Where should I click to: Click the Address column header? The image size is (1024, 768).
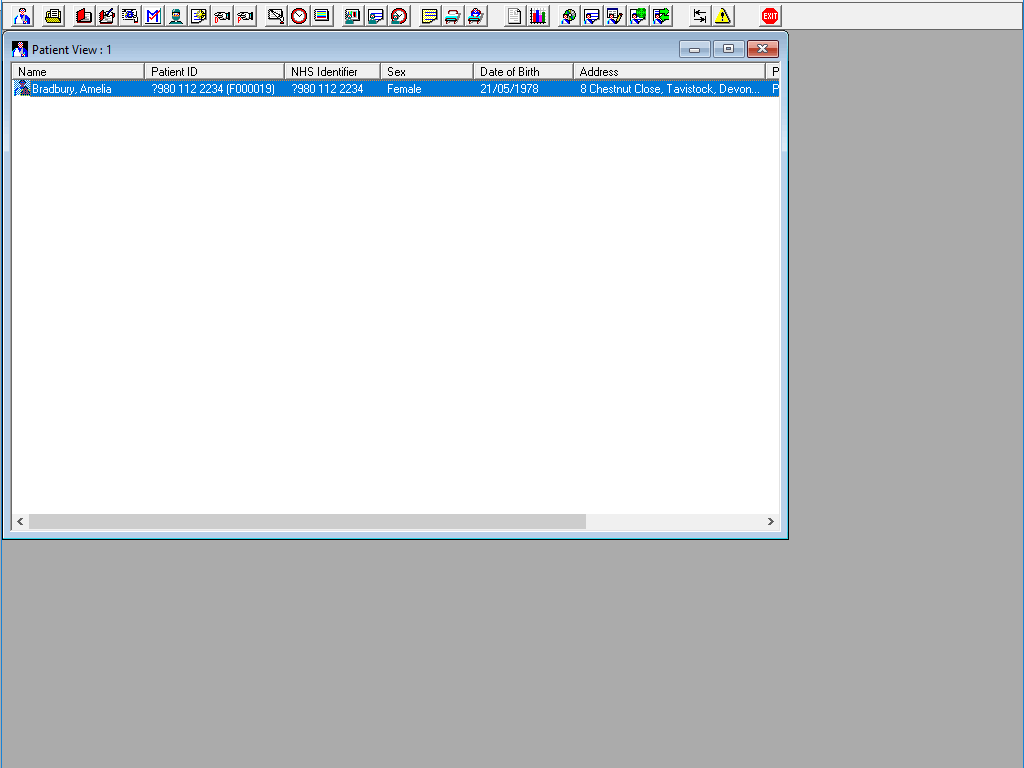pyautogui.click(x=669, y=71)
